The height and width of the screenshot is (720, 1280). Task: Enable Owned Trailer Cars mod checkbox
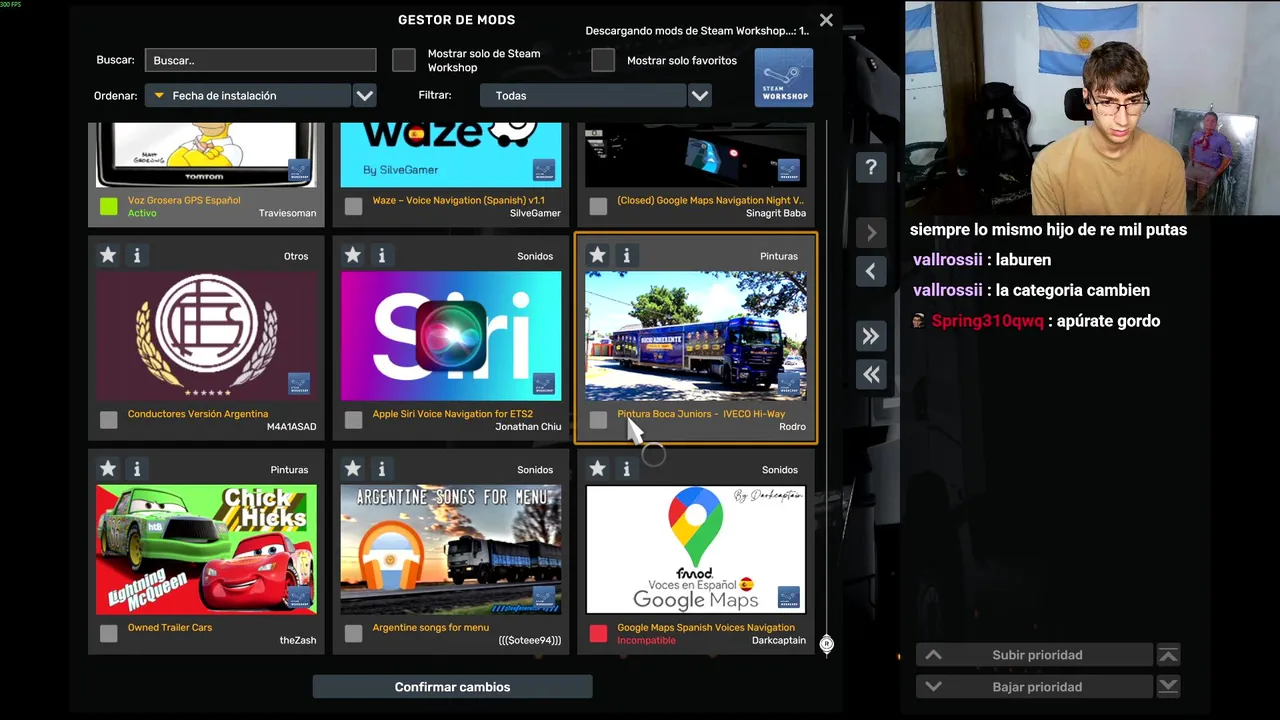coord(109,634)
